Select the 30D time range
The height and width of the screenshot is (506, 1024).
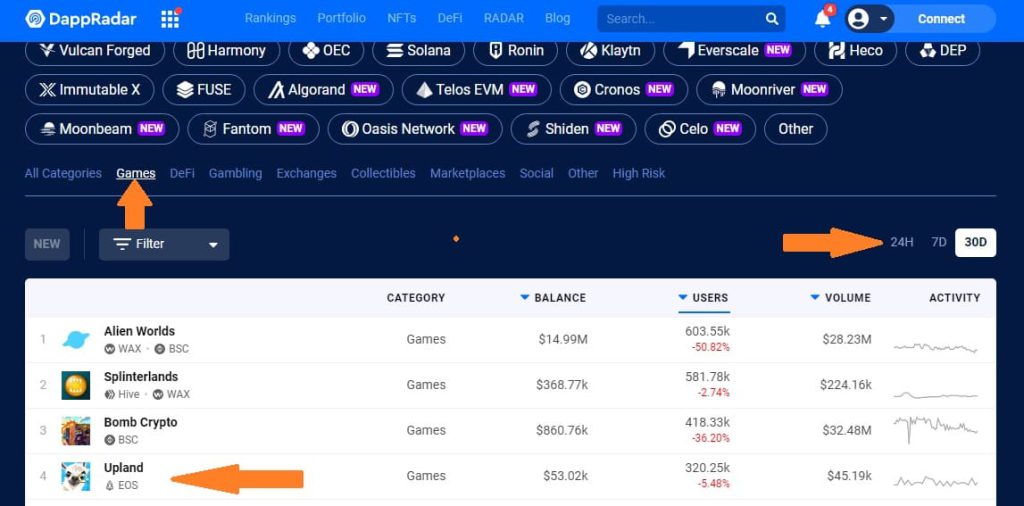tap(976, 242)
